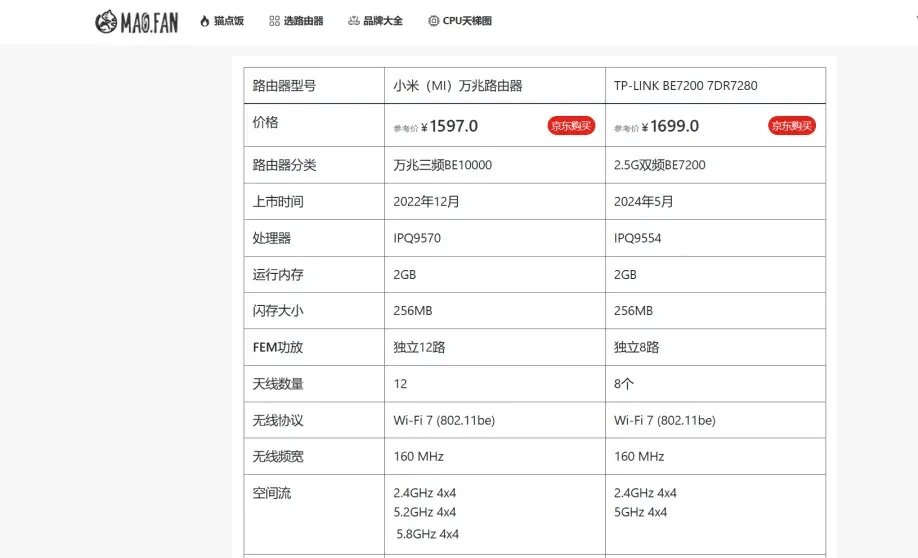Select the 小米（MI）万兆路由器 header cell
This screenshot has width=918, height=558.
tap(495, 85)
